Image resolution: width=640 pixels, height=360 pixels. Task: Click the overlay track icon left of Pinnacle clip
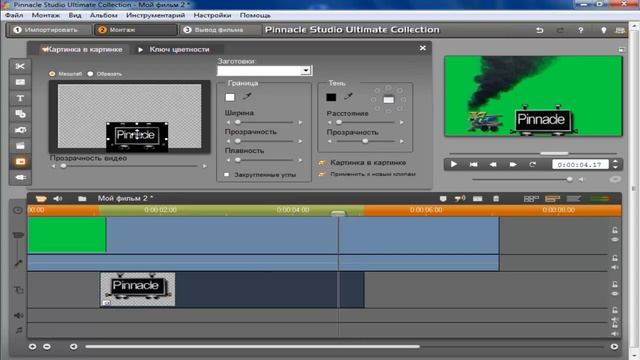pyautogui.click(x=19, y=290)
